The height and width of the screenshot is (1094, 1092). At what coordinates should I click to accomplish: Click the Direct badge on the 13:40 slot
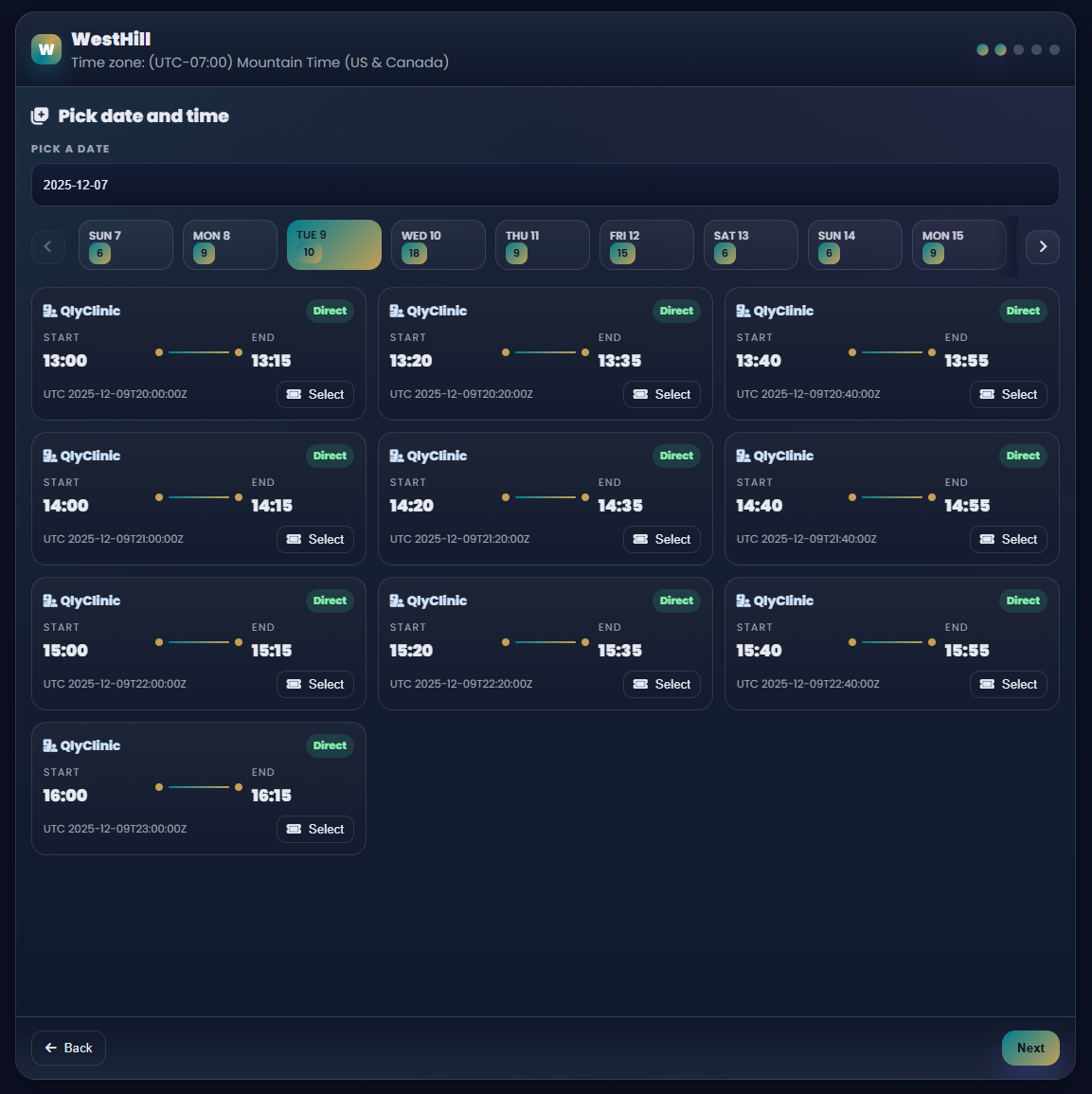(x=1023, y=311)
